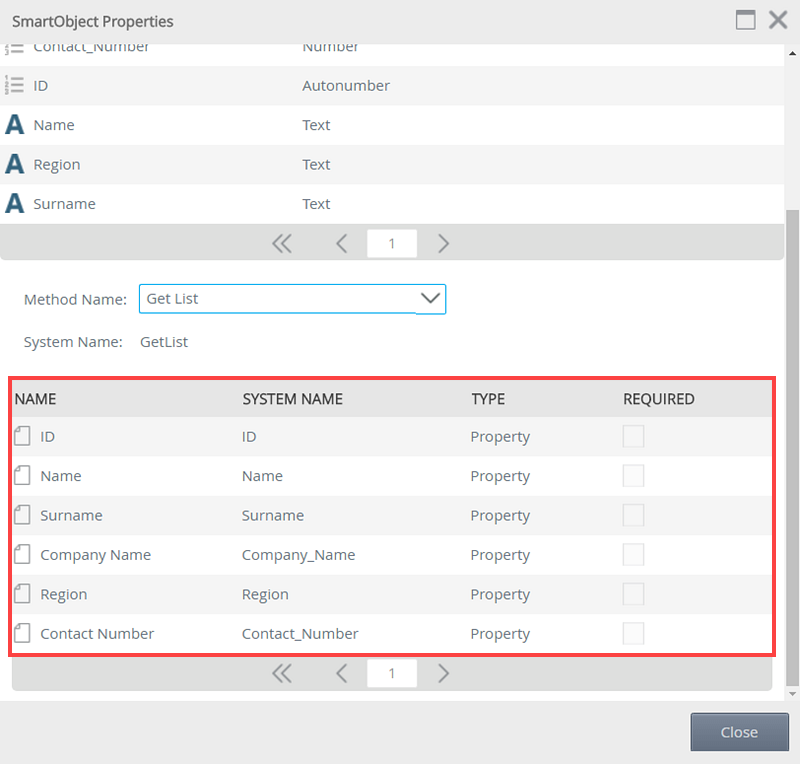Click the SYSTEM NAME column header
This screenshot has height=764, width=800.
click(292, 399)
